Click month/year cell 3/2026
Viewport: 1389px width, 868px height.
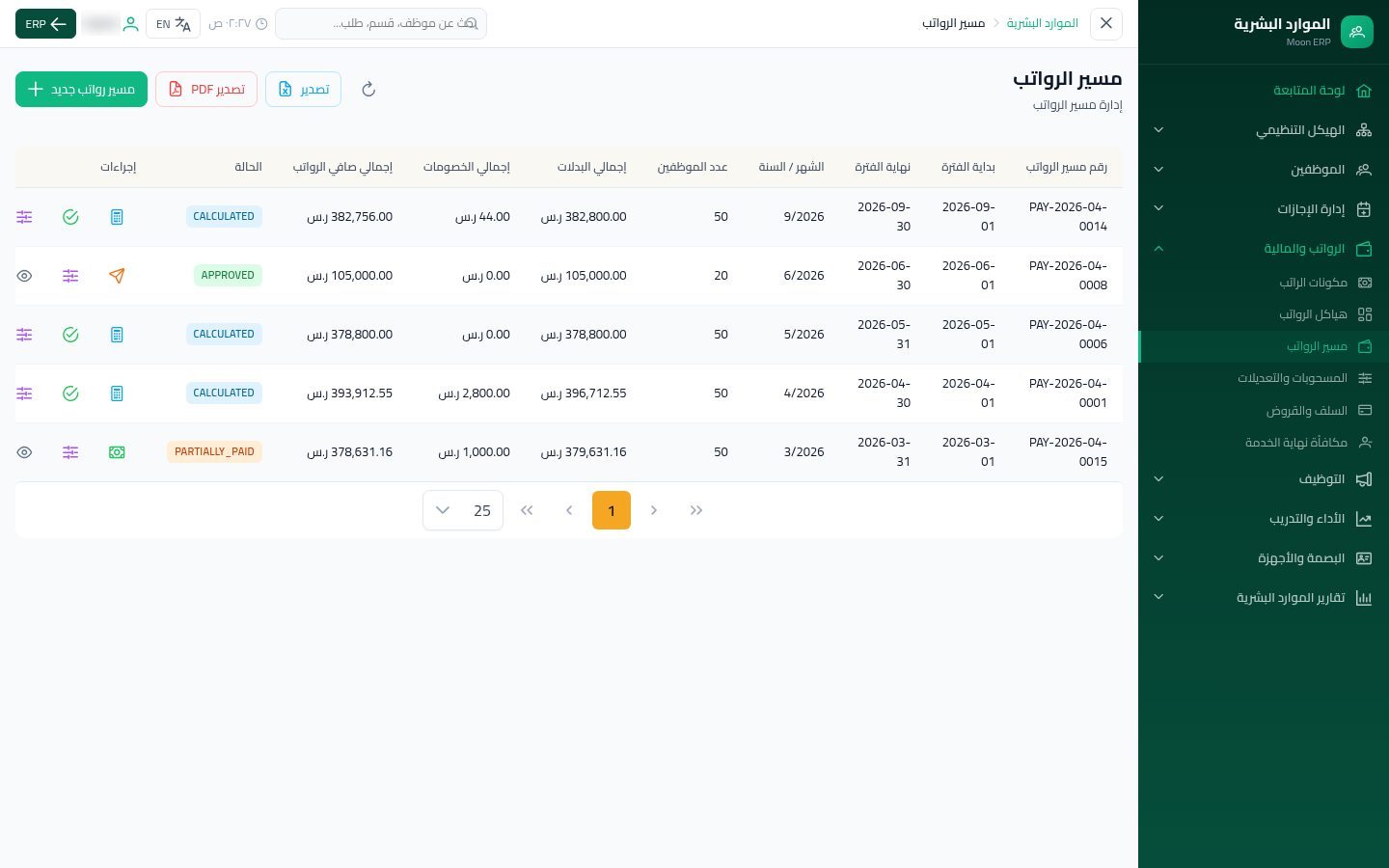pyautogui.click(x=804, y=452)
